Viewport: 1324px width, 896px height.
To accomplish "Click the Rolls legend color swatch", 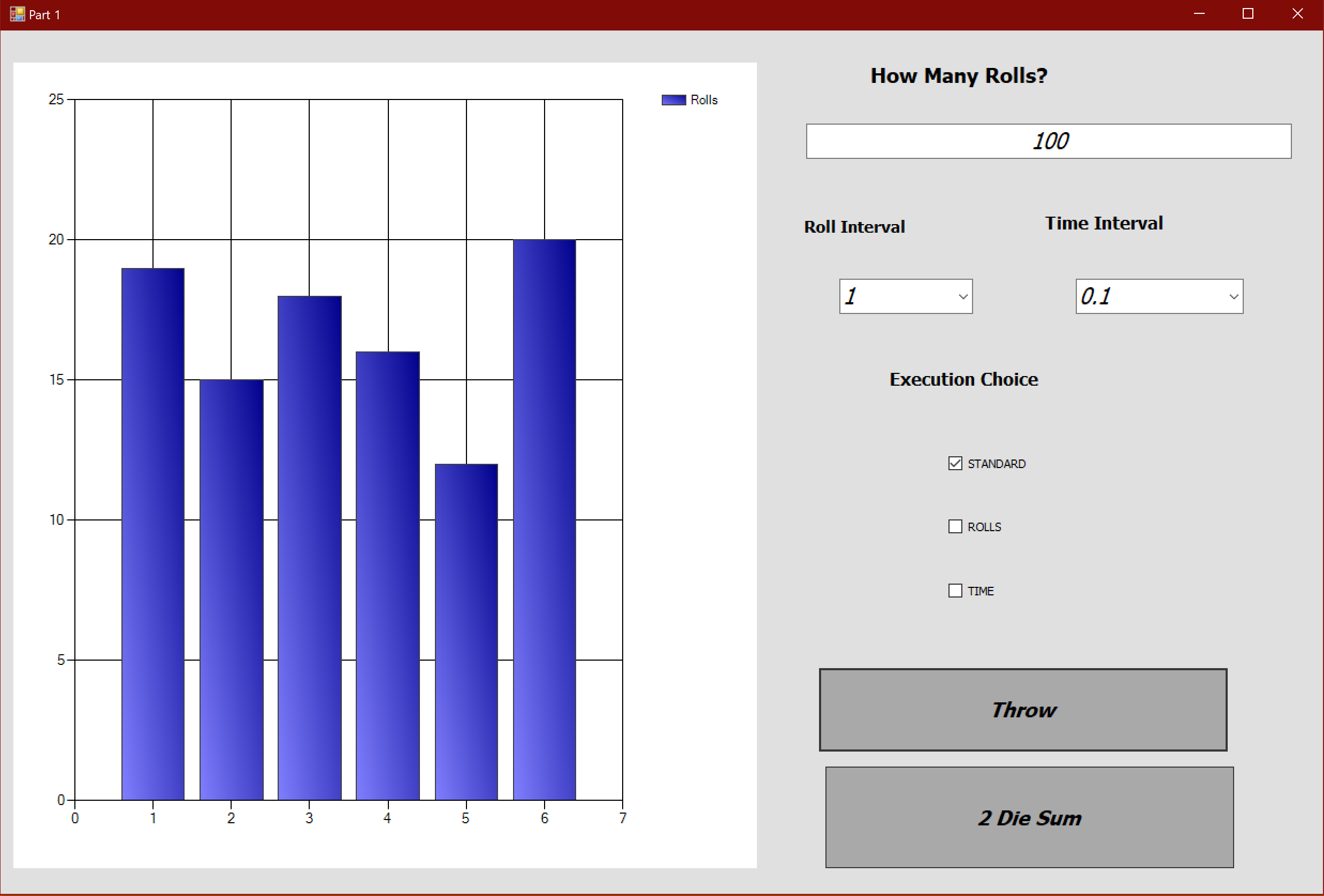I will pos(674,99).
